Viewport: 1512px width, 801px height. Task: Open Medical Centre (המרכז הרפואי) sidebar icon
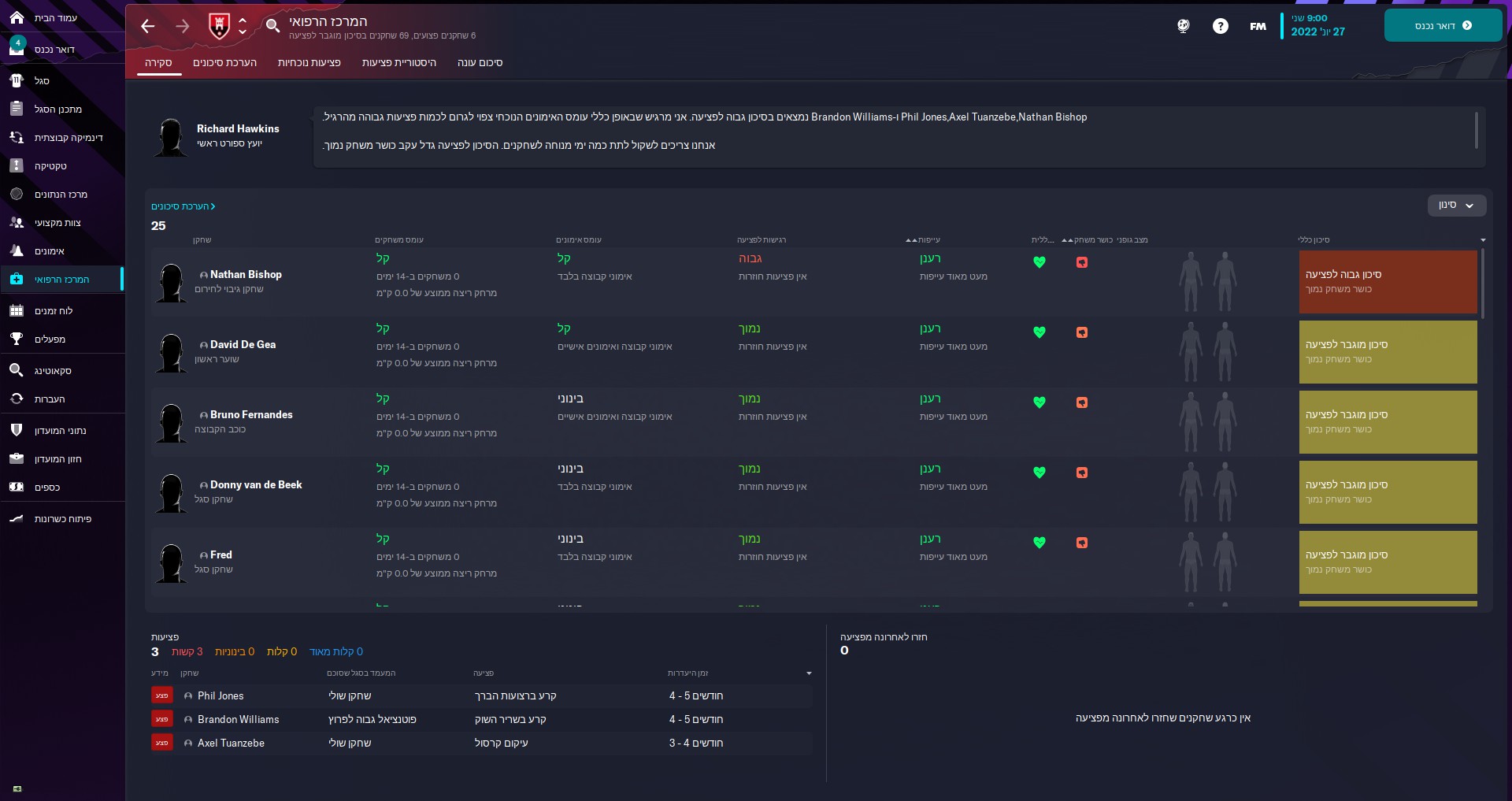[x=17, y=279]
